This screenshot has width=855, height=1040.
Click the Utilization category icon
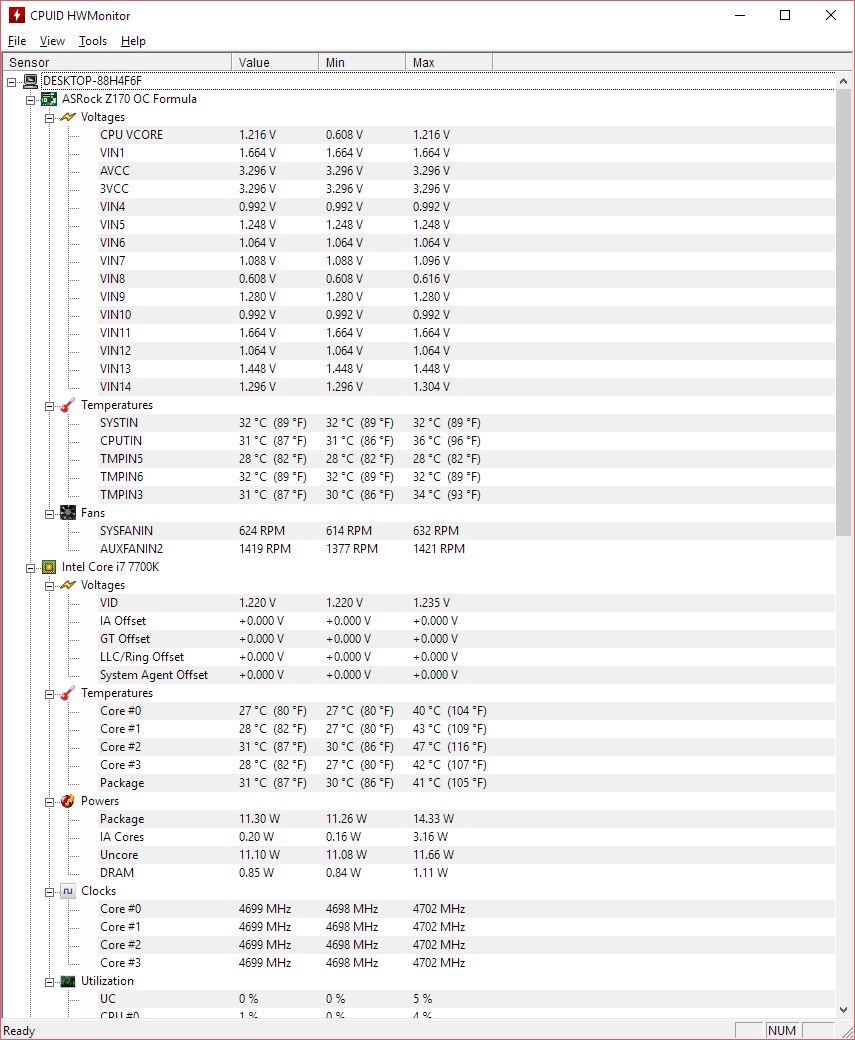point(68,981)
